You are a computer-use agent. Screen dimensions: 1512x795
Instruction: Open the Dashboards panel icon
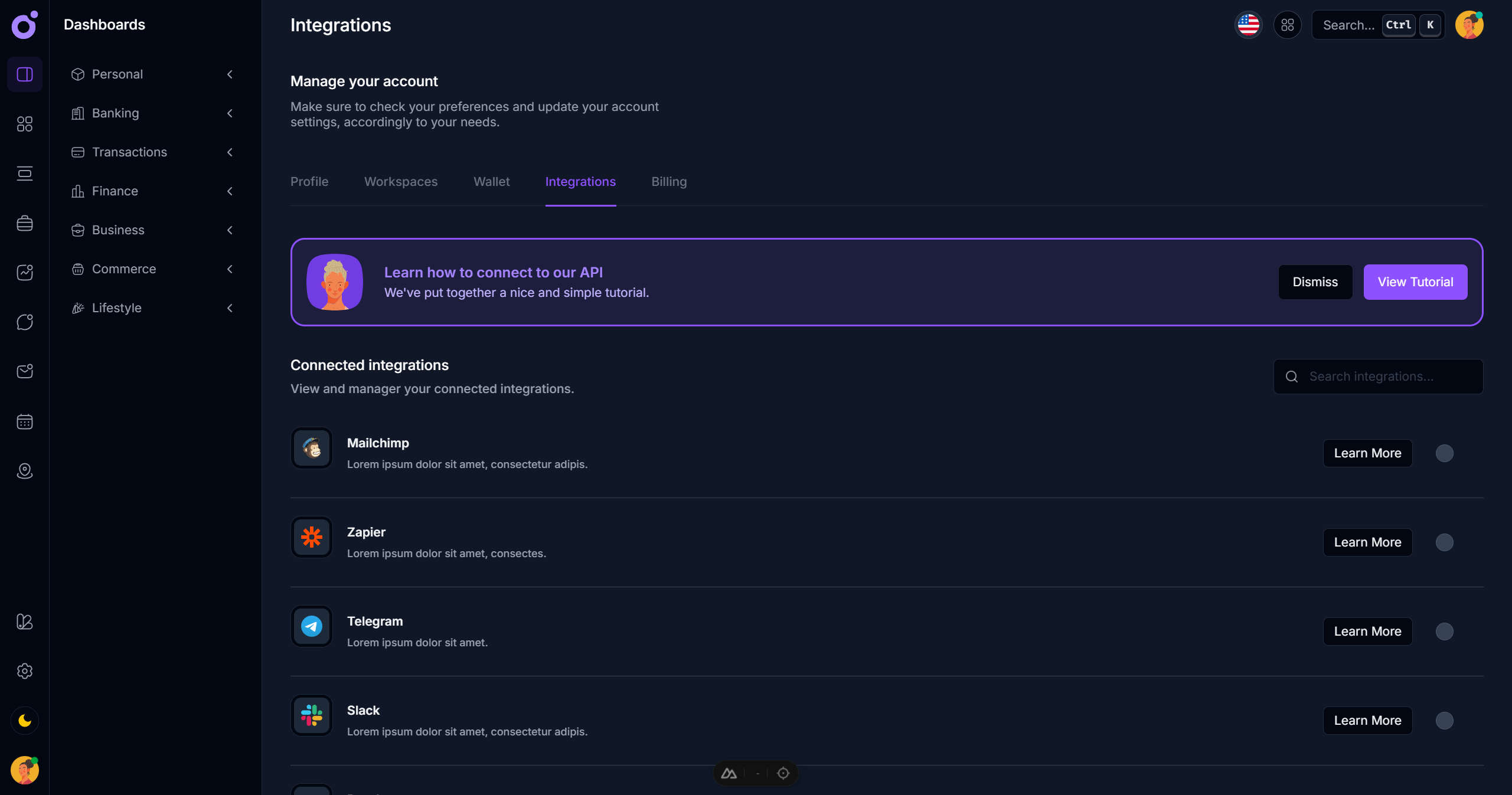coord(24,74)
